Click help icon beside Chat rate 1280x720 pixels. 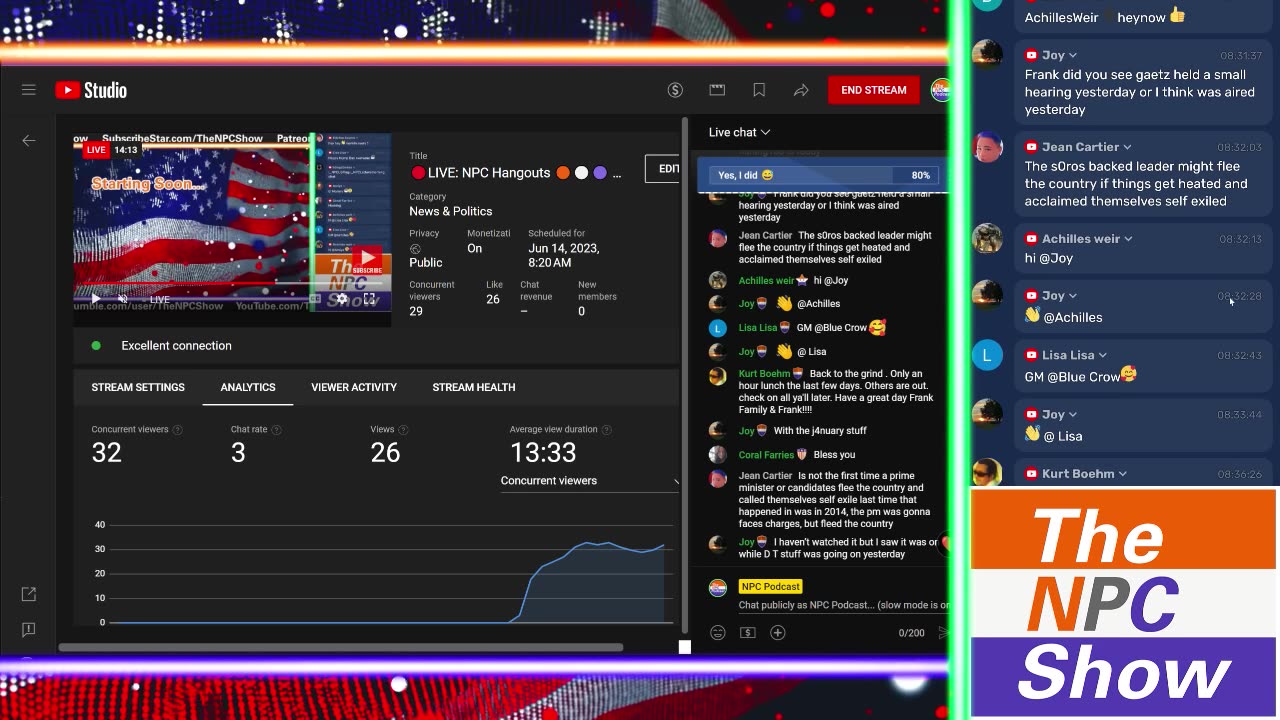(x=277, y=430)
